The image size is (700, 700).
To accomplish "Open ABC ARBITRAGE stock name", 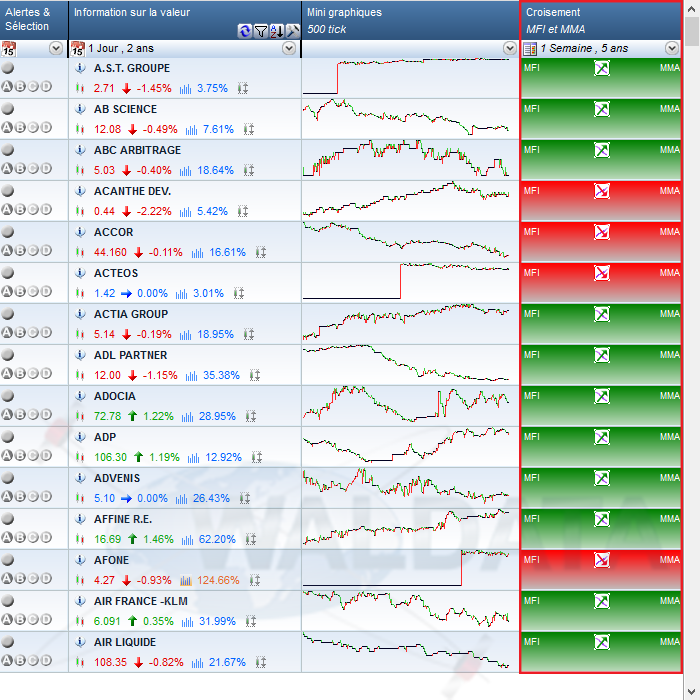I will (x=138, y=150).
